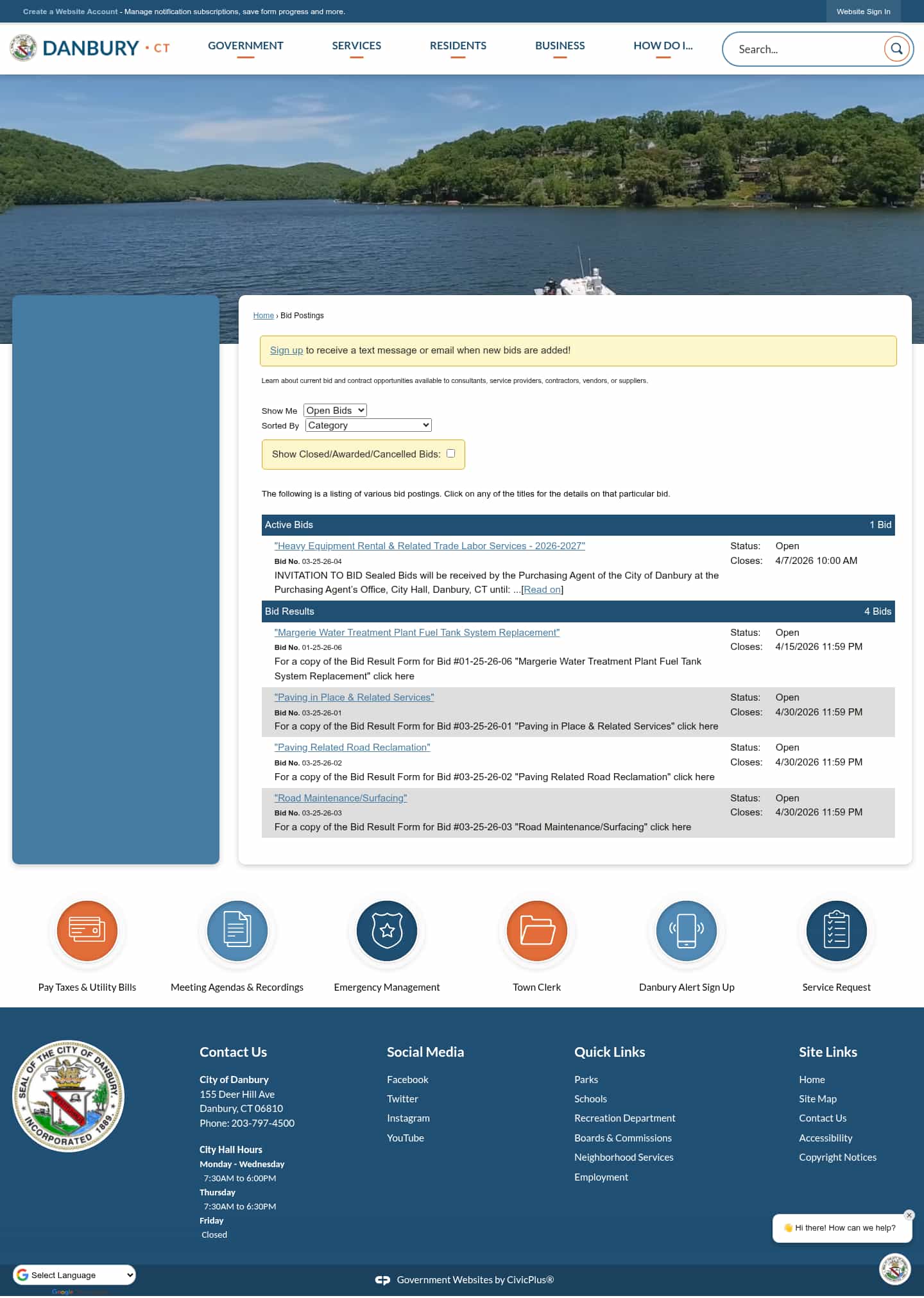Open Danbury Alert Sign Up phone icon
The height and width of the screenshot is (1298, 924).
pos(687,930)
